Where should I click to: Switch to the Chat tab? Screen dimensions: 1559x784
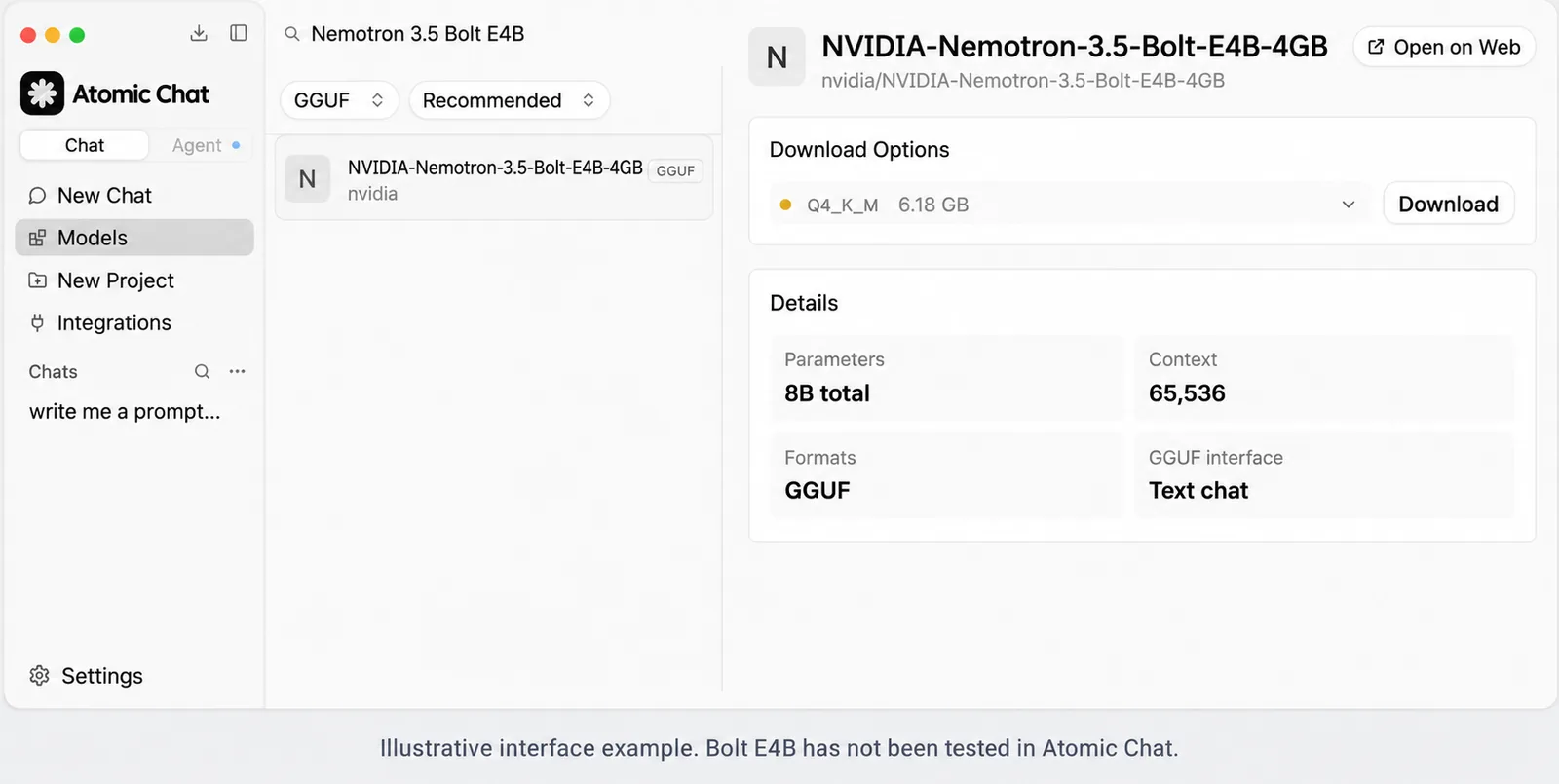pos(85,145)
